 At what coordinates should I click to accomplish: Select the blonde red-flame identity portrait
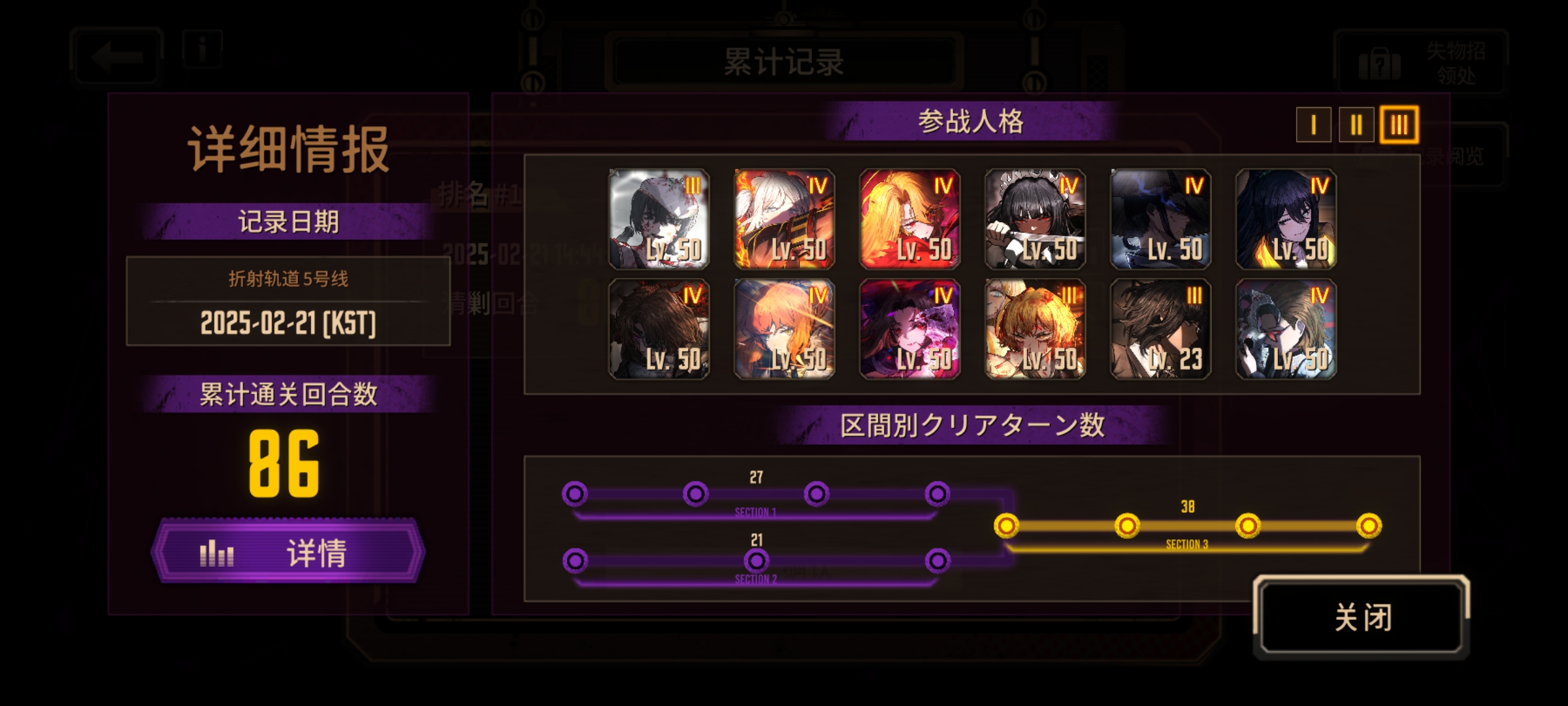(x=909, y=219)
